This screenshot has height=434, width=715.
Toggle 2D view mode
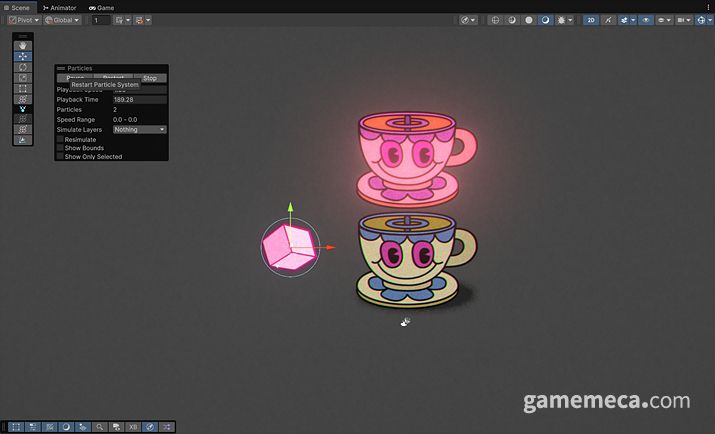pyautogui.click(x=591, y=20)
